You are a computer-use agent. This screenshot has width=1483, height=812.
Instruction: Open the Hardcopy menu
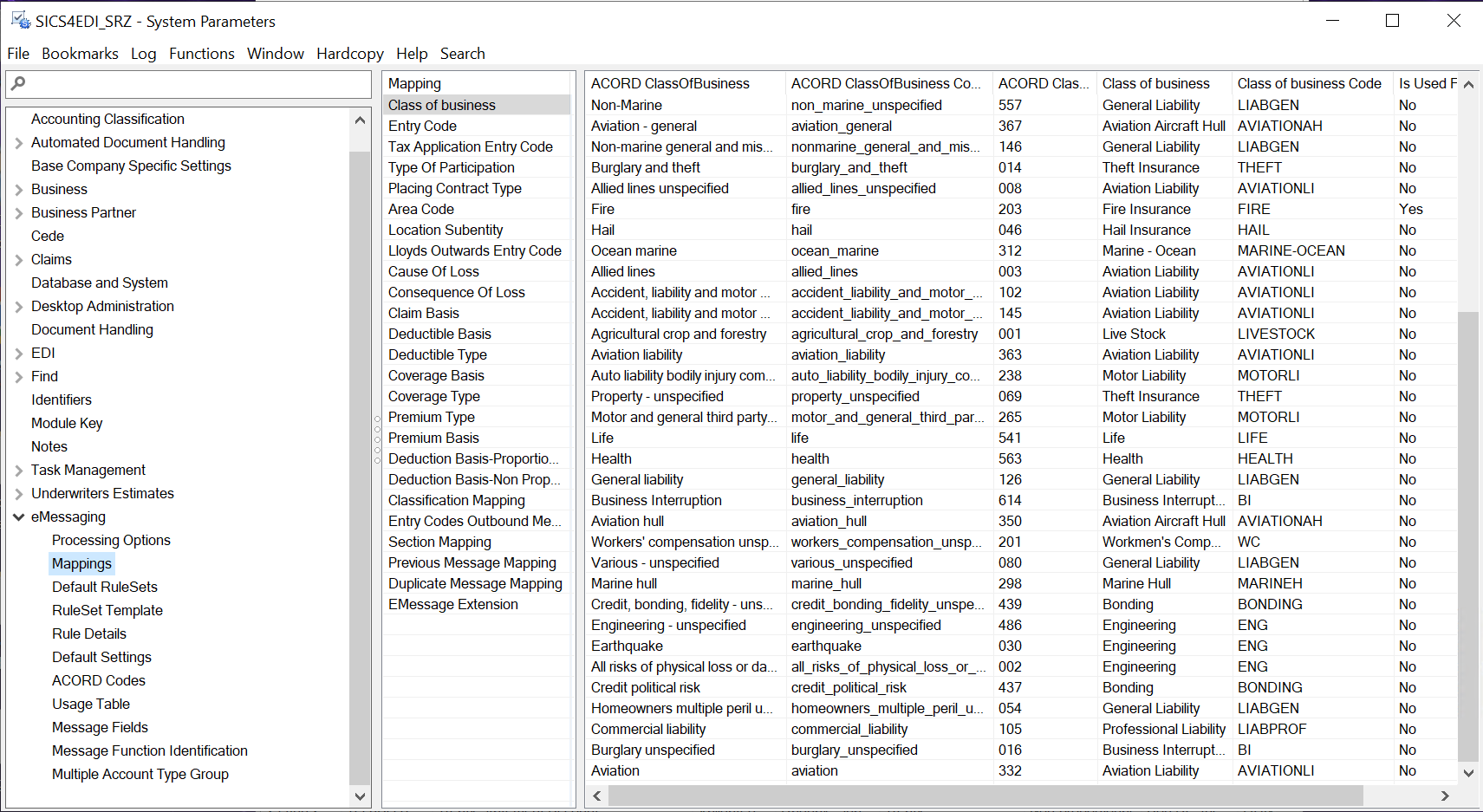(x=349, y=53)
